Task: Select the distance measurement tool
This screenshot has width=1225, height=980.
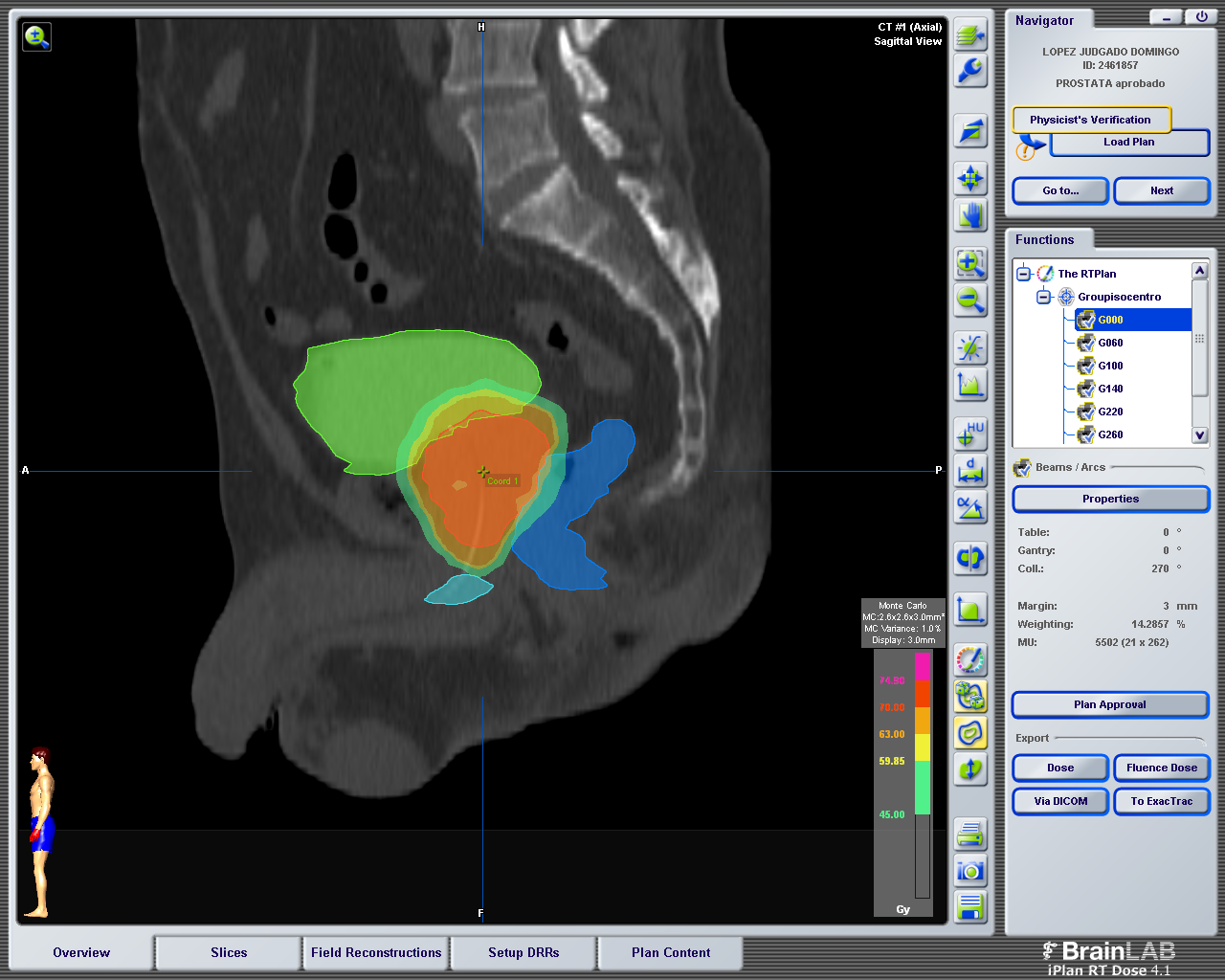Action: tap(970, 471)
